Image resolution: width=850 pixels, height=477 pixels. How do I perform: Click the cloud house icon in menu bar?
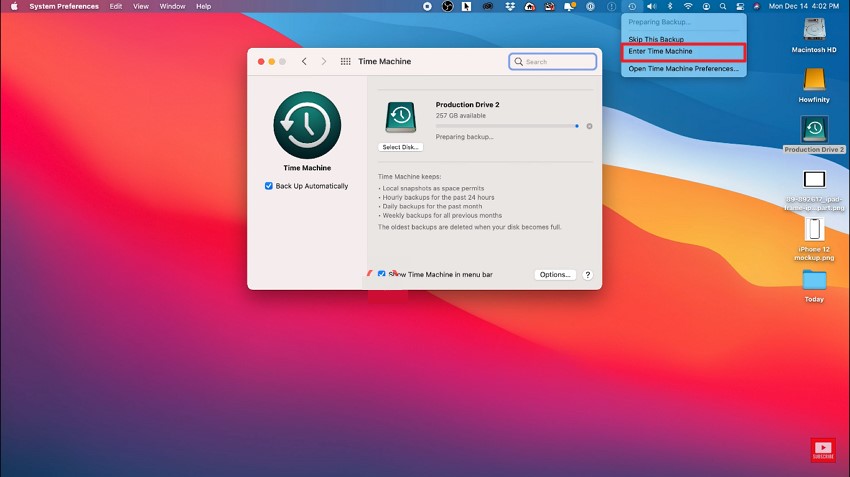pyautogui.click(x=530, y=7)
